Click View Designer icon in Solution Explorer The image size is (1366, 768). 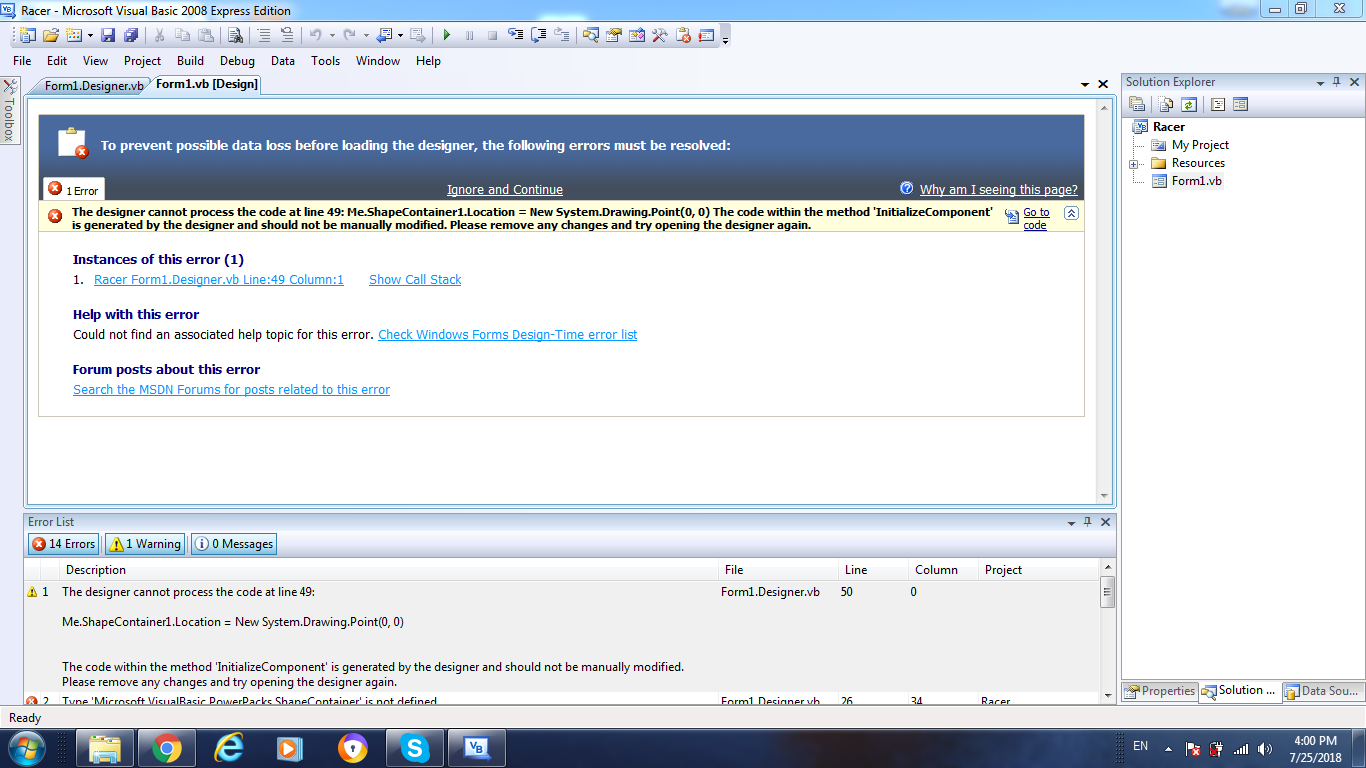click(1241, 104)
